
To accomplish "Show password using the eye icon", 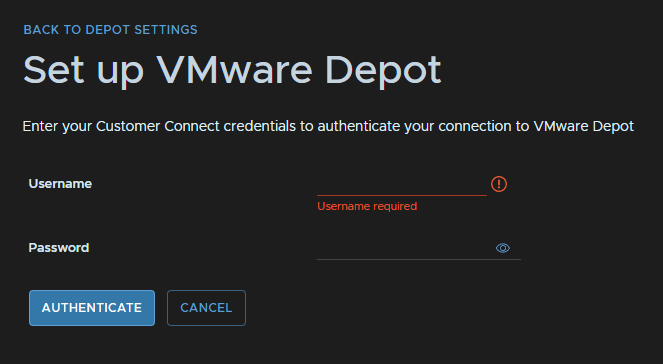I will tap(502, 248).
